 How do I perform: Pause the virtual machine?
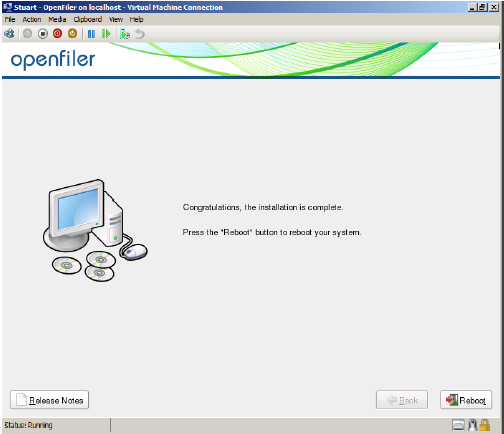click(x=91, y=34)
